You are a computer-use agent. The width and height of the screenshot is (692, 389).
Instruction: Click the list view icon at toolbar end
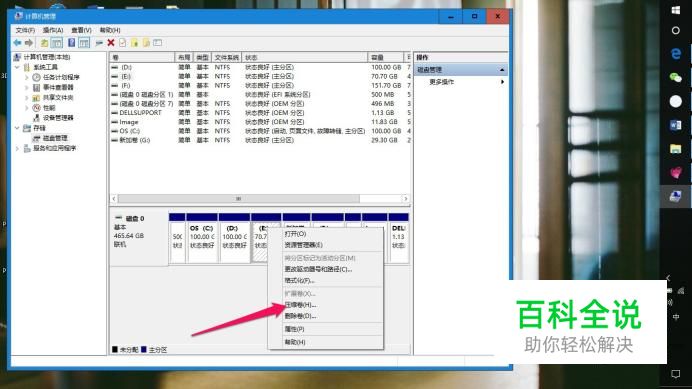pyautogui.click(x=158, y=43)
